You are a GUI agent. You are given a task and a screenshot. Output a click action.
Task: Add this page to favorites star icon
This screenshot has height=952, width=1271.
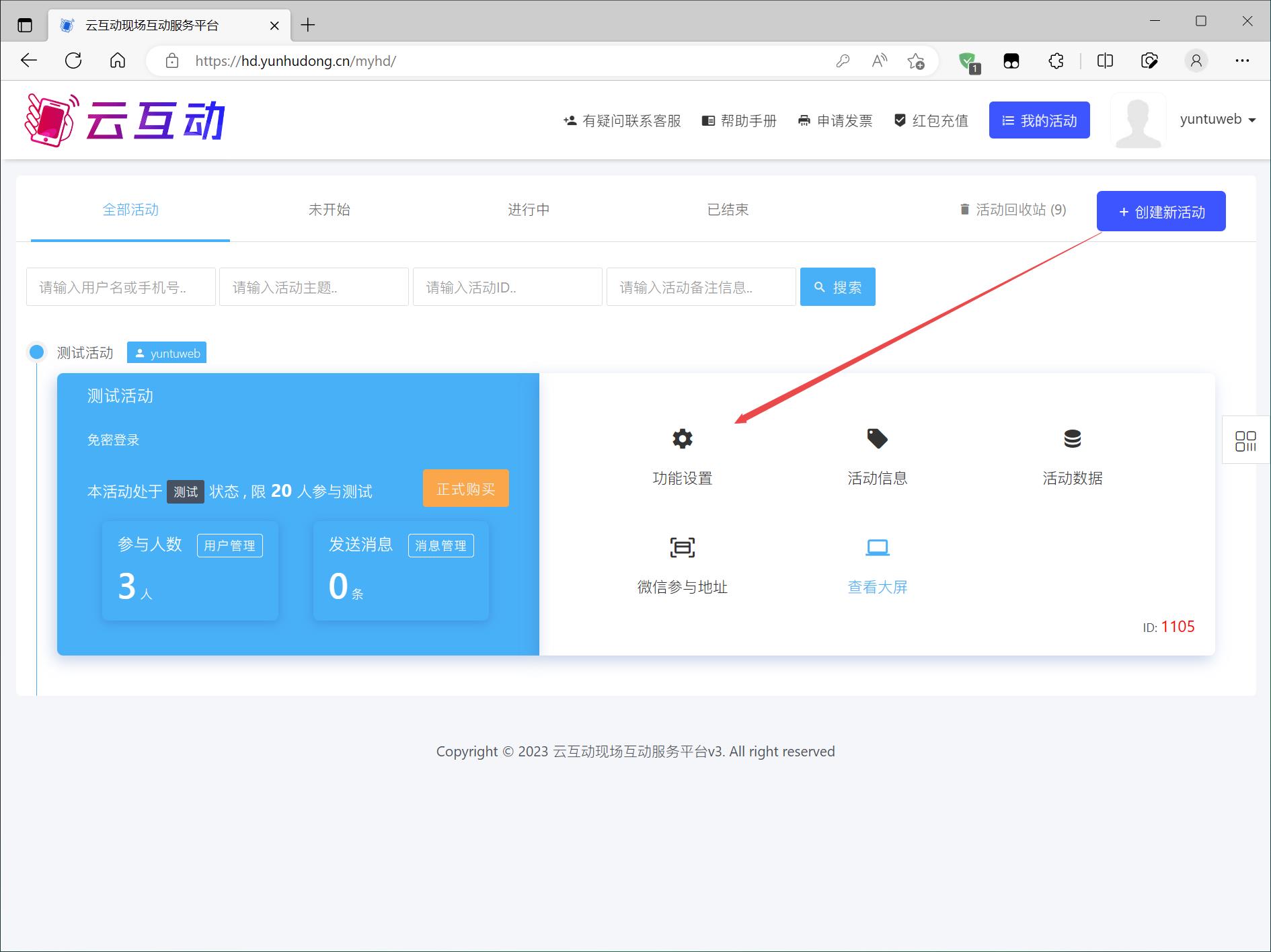tap(915, 61)
